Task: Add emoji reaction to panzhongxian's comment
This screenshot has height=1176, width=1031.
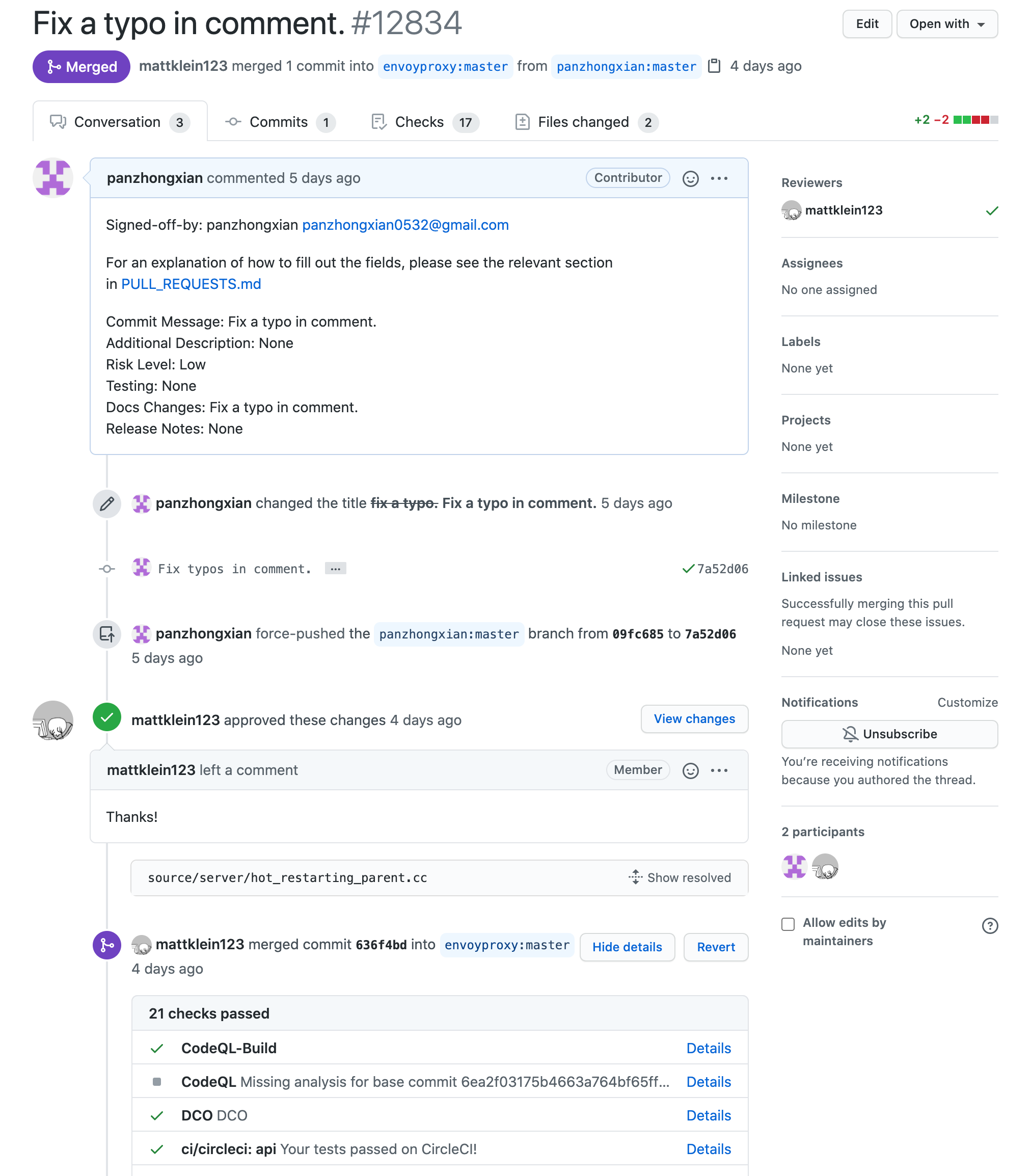Action: pos(690,178)
